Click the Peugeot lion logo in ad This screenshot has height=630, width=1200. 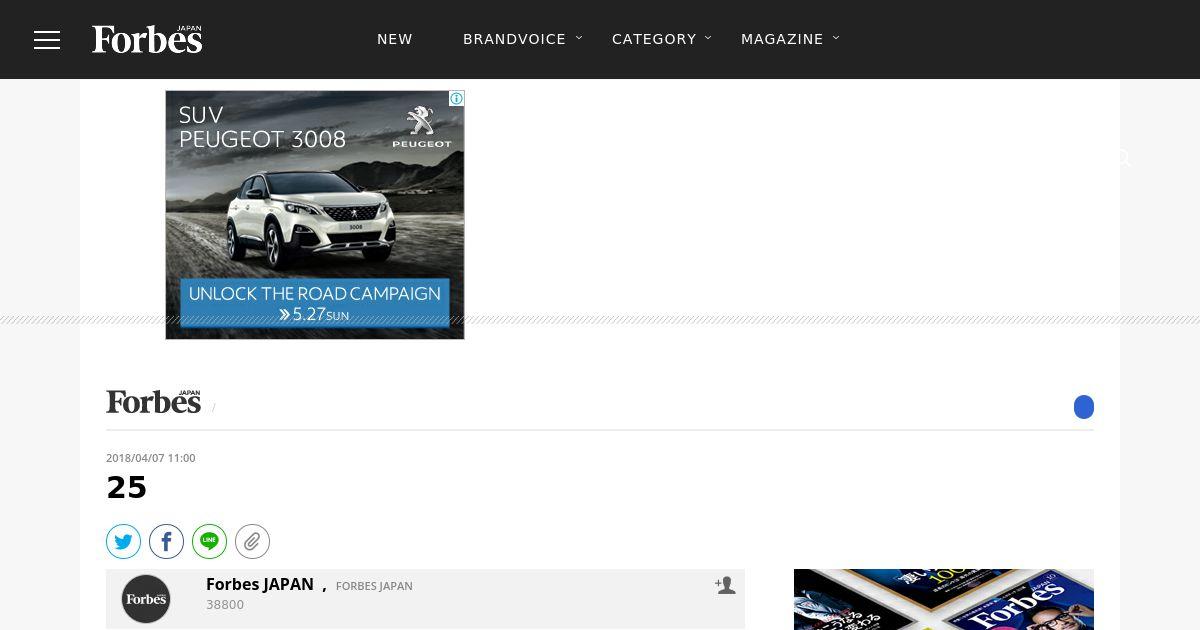(x=421, y=127)
